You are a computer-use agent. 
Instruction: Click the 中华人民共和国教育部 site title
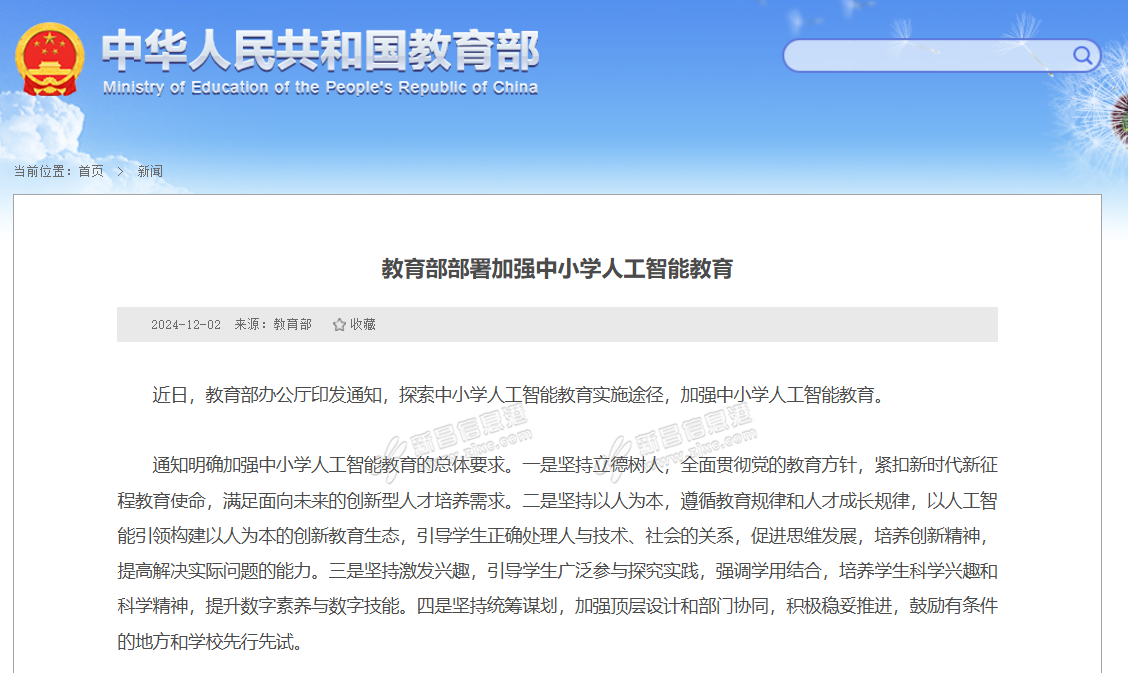[x=320, y=50]
